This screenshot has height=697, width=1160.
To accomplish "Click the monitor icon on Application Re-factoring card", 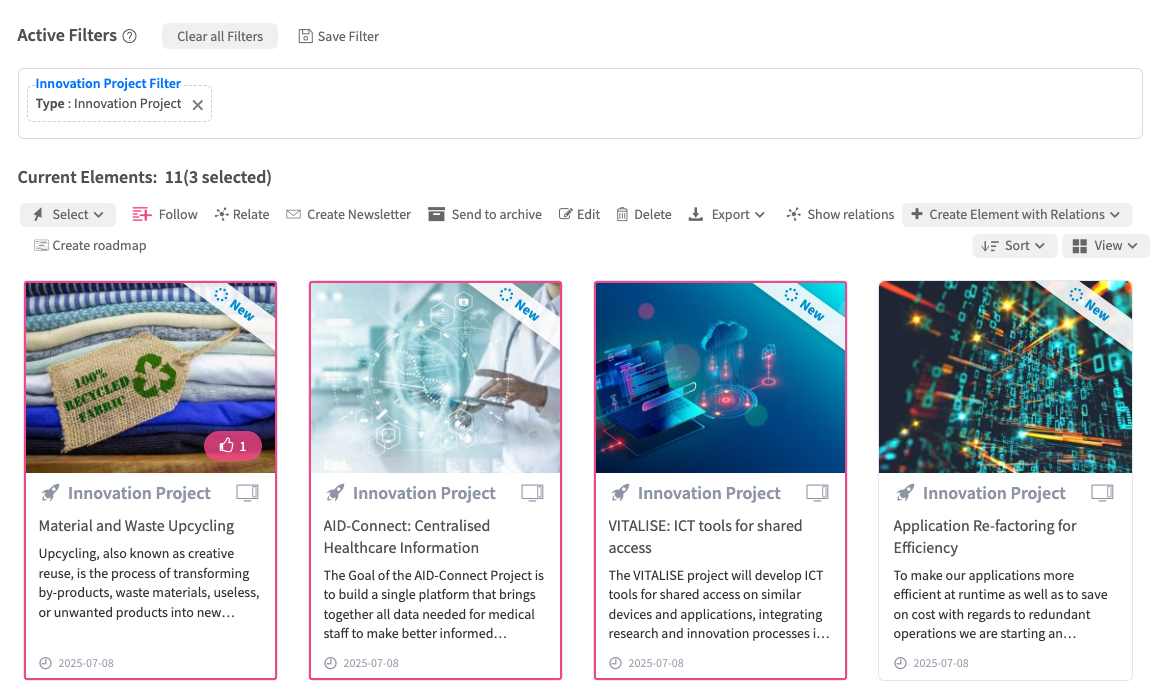I will click(x=1102, y=493).
